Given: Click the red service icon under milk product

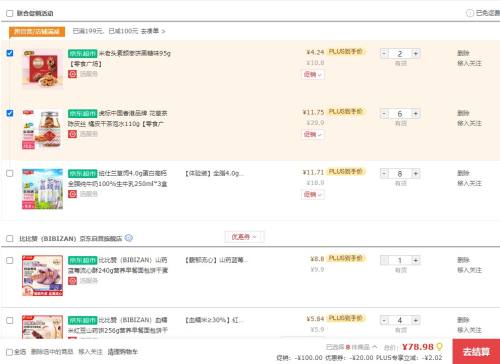Looking at the screenshot, I should click(x=72, y=194).
